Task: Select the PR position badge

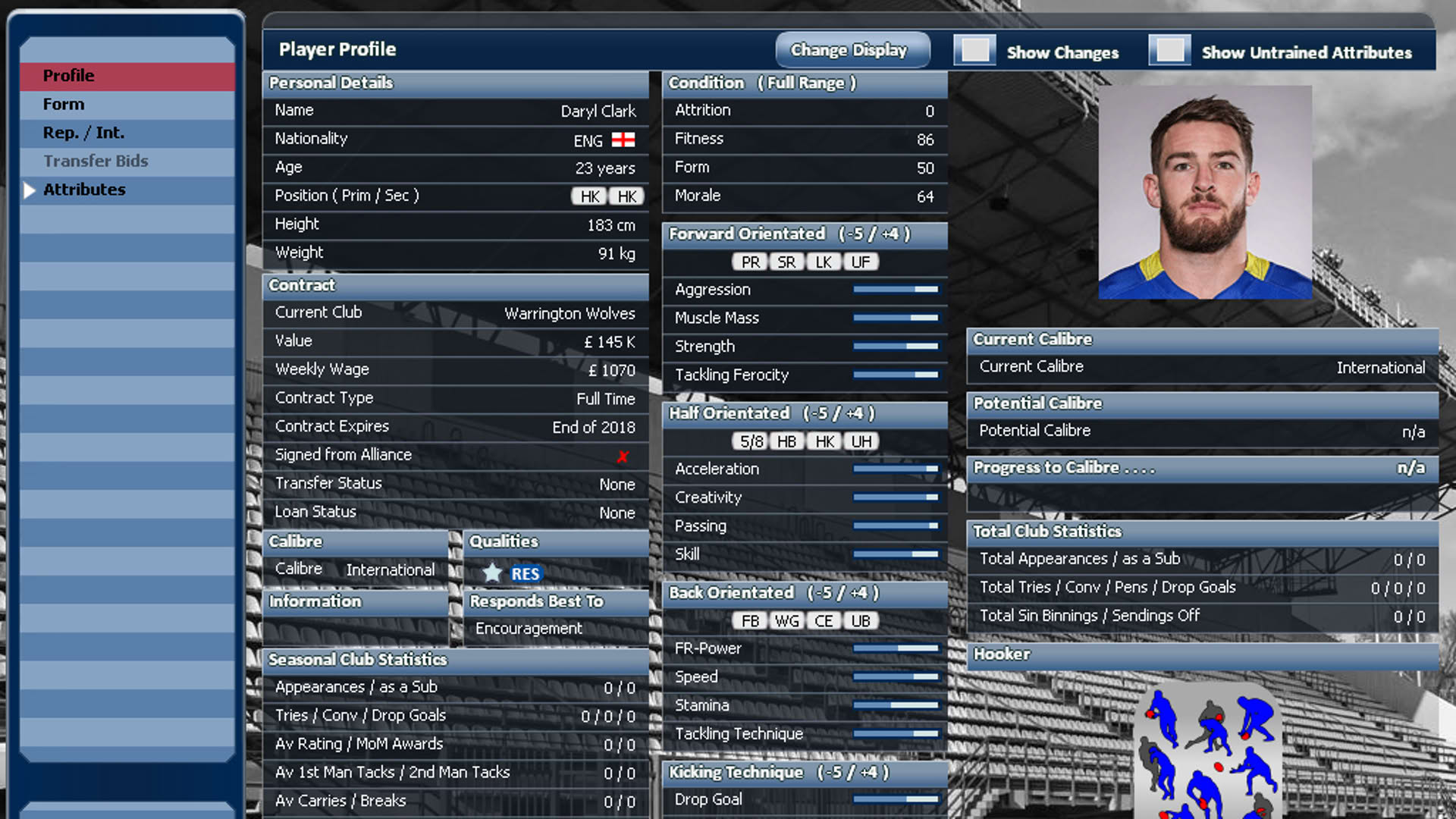Action: point(751,262)
